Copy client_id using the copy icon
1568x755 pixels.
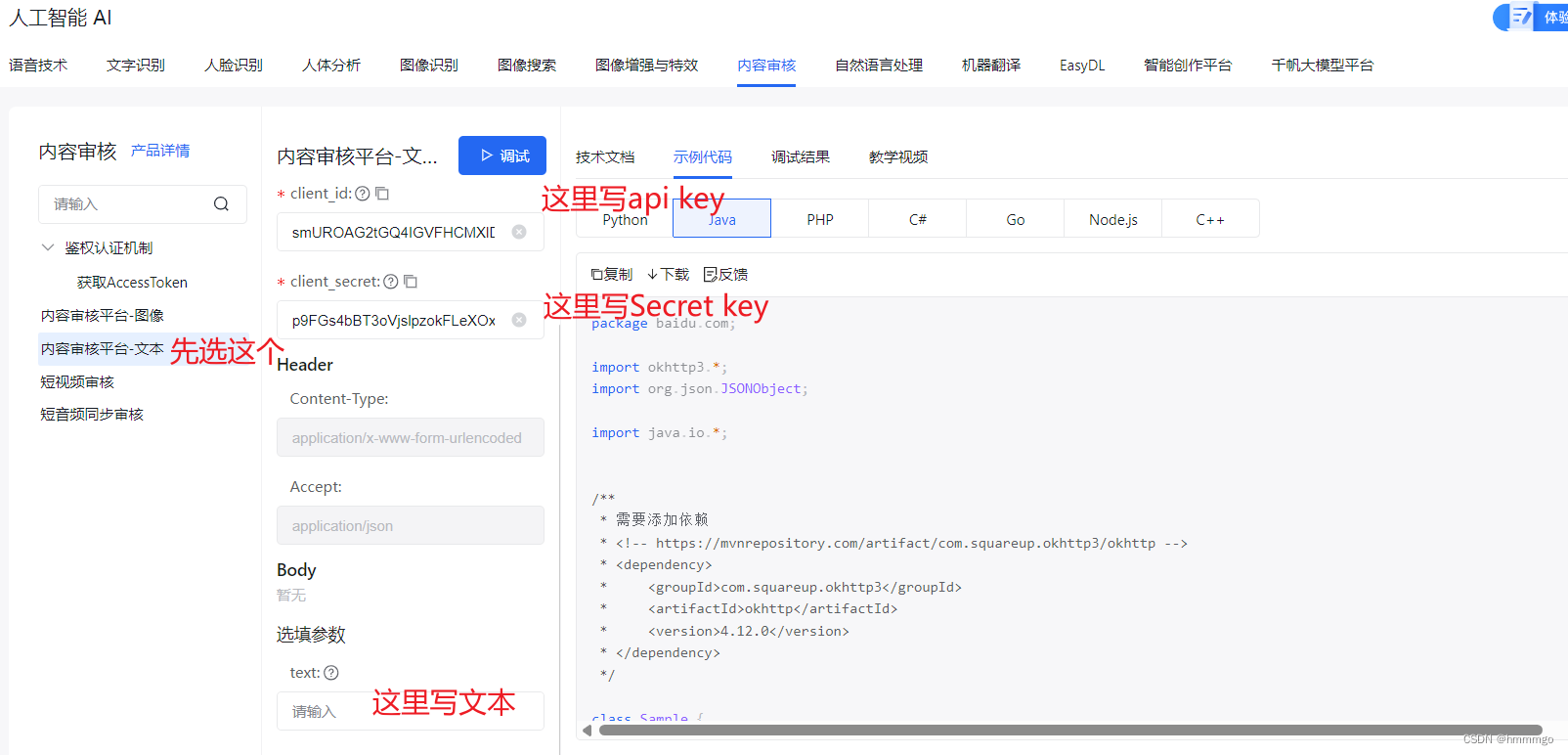pyautogui.click(x=382, y=194)
